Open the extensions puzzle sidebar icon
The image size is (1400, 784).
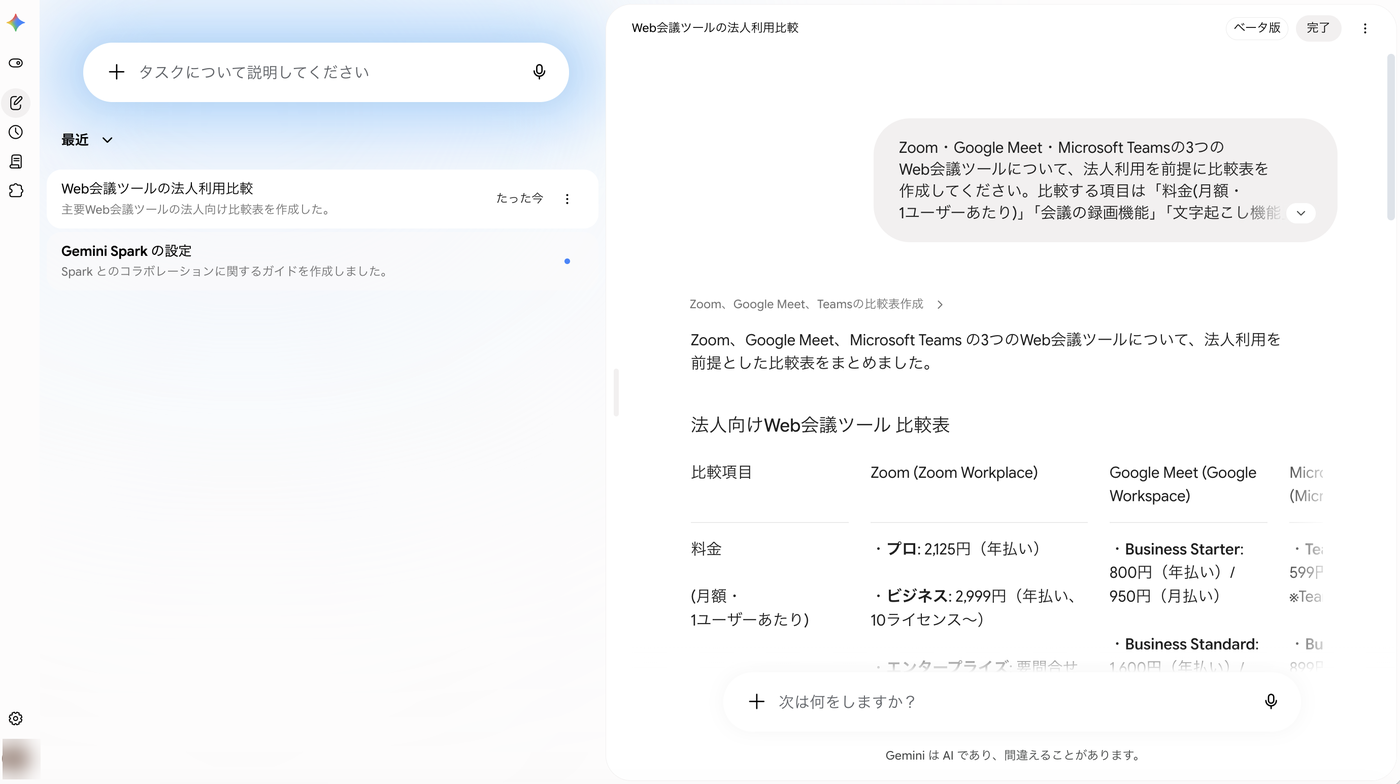[x=16, y=190]
